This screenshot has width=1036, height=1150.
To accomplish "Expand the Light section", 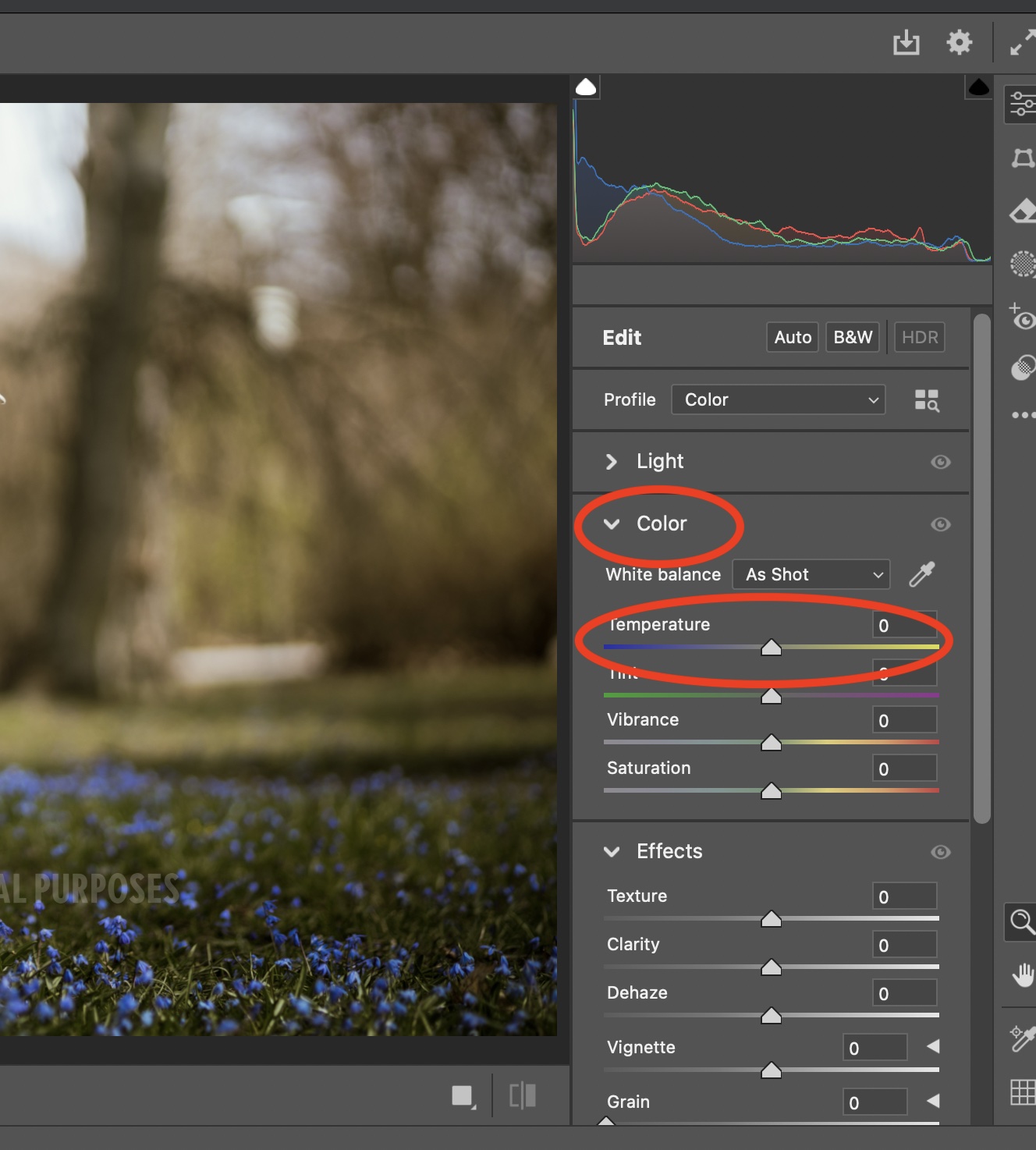I will click(x=612, y=462).
